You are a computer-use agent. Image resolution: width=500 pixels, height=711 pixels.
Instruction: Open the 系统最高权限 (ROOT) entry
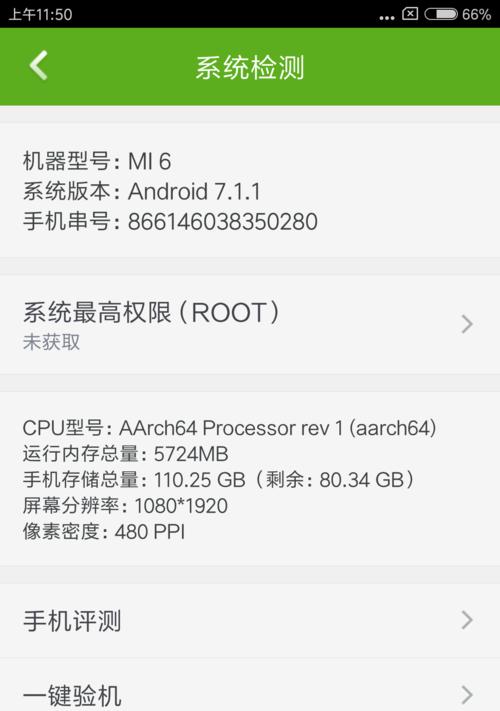coord(250,325)
